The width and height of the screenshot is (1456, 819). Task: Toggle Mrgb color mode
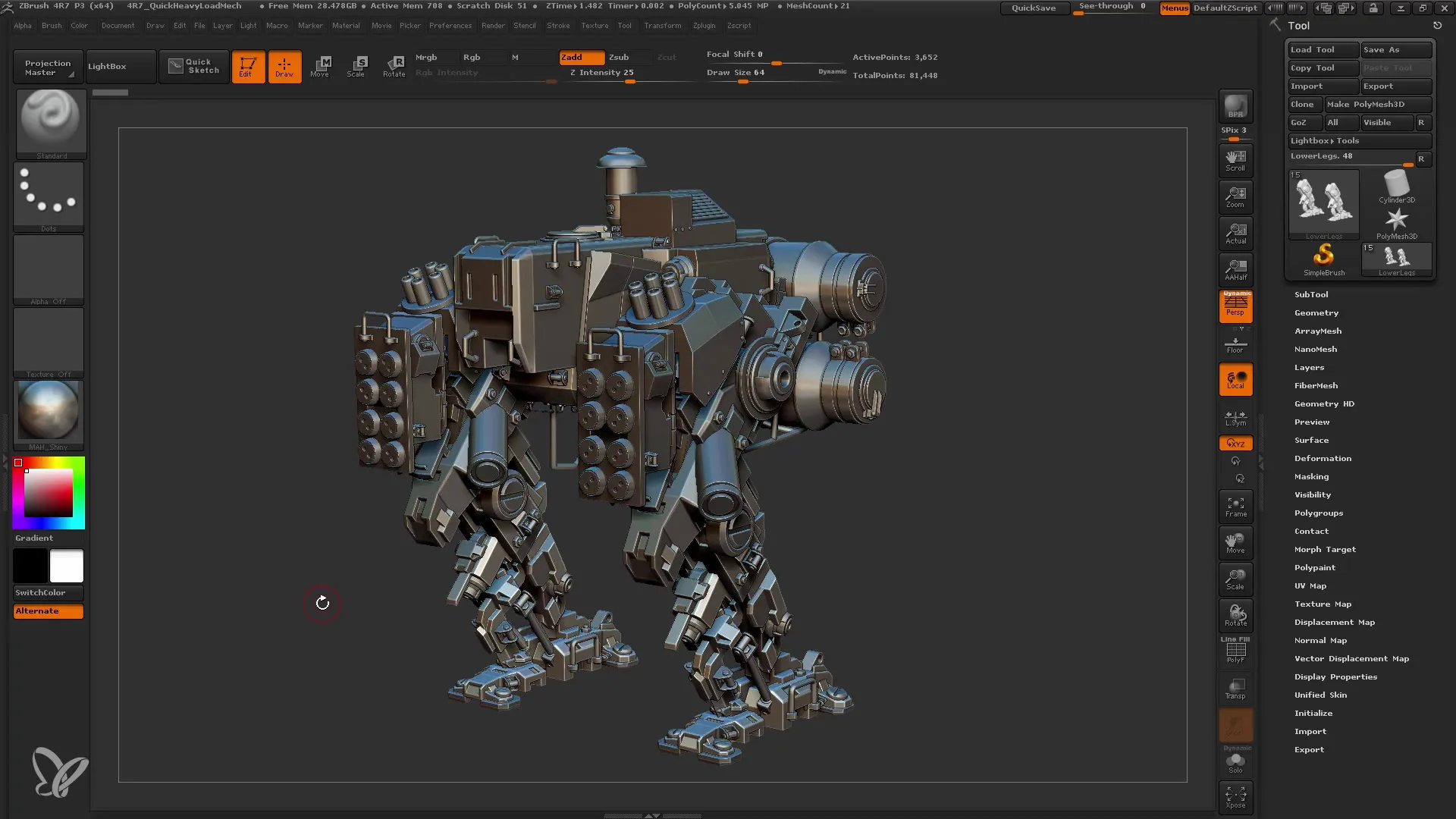click(x=426, y=56)
